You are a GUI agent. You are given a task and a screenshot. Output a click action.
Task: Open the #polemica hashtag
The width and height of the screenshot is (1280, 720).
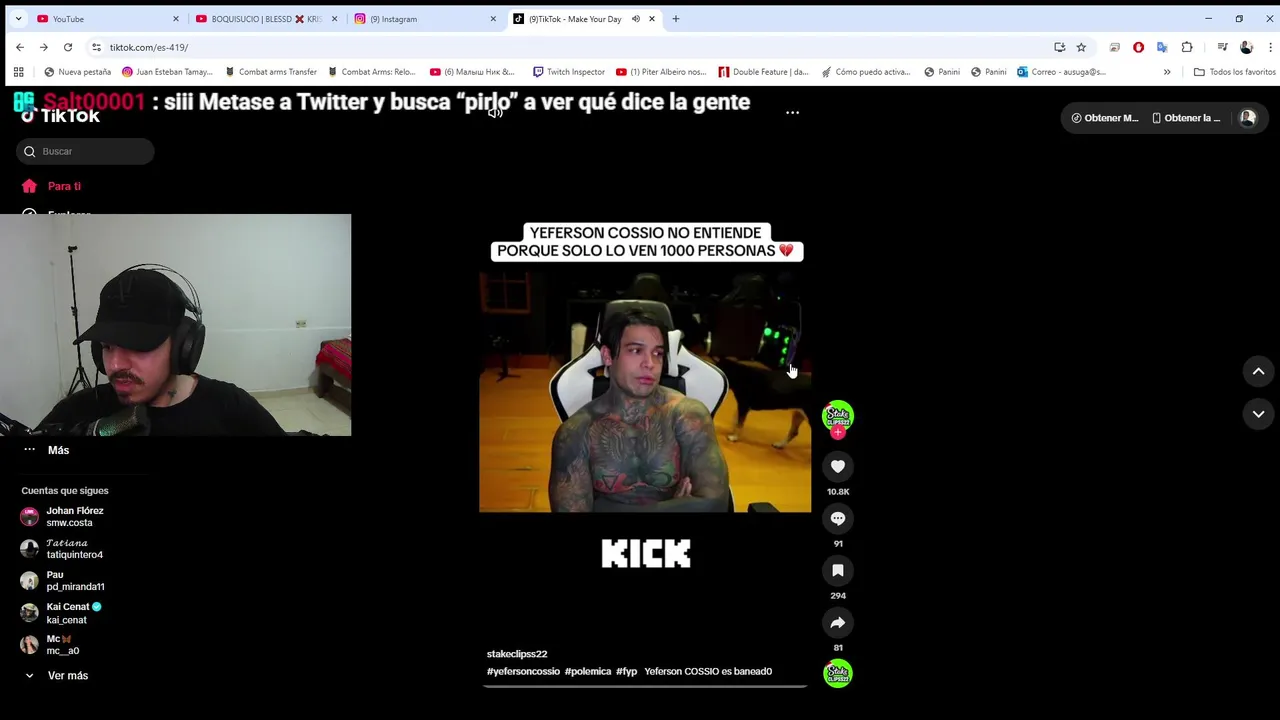pyautogui.click(x=588, y=671)
